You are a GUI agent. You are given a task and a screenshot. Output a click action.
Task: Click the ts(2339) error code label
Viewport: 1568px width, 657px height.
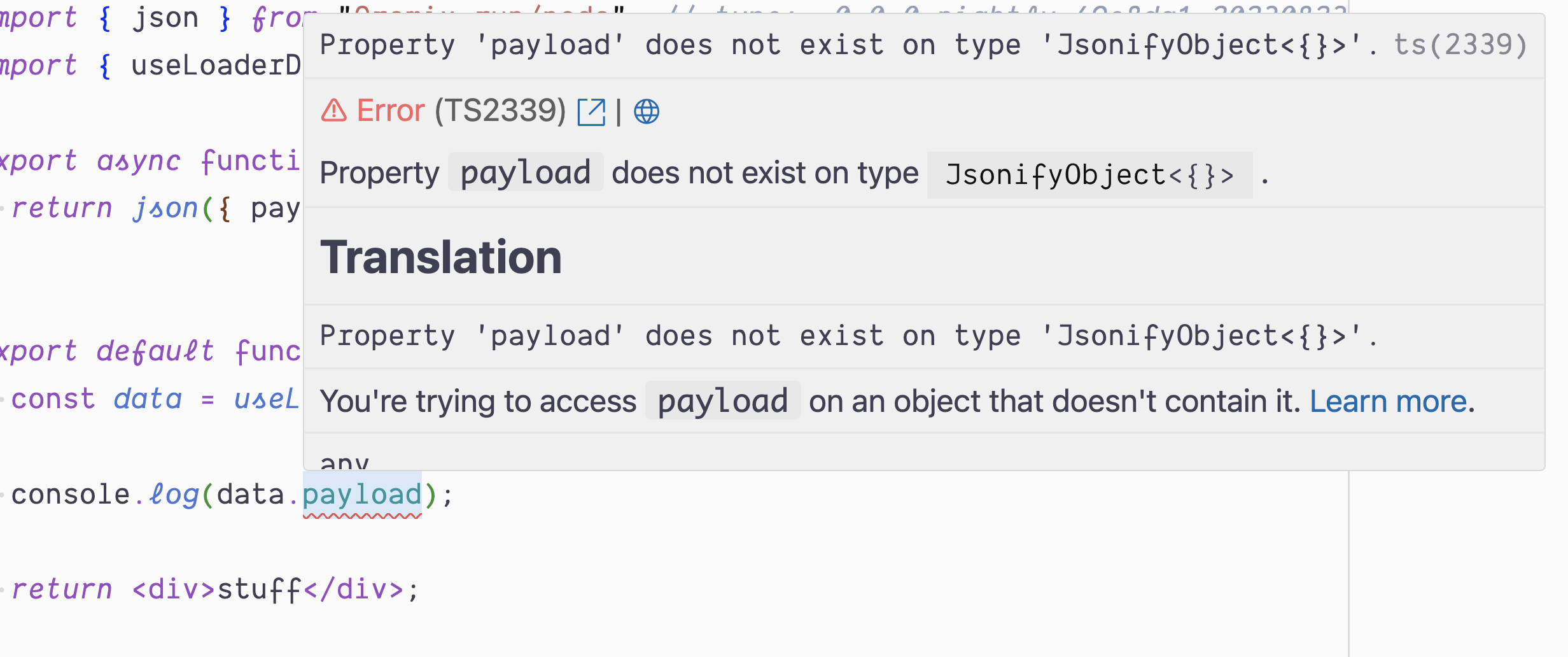coord(1462,44)
